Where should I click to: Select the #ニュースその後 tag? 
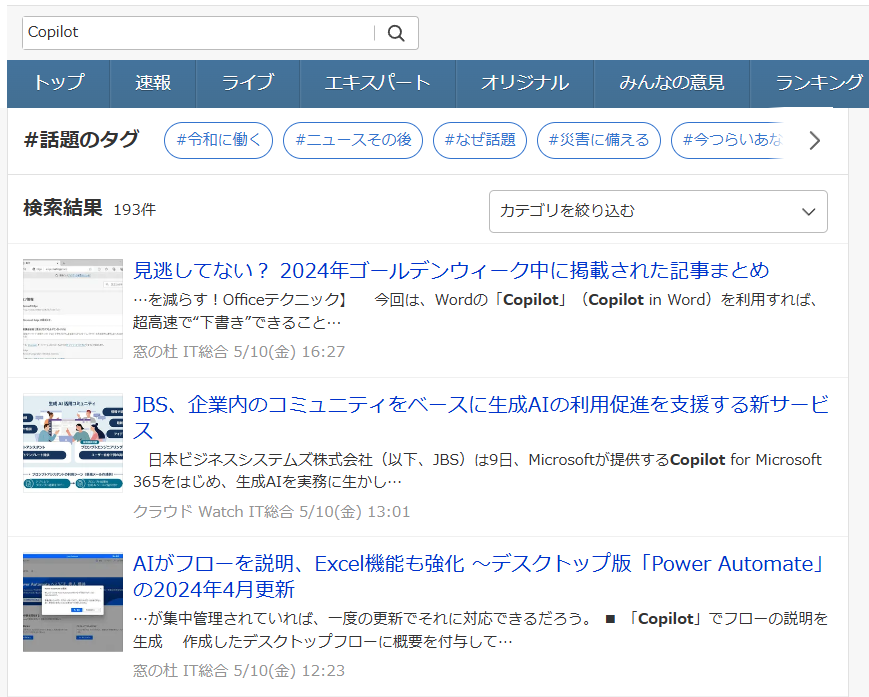[x=353, y=140]
